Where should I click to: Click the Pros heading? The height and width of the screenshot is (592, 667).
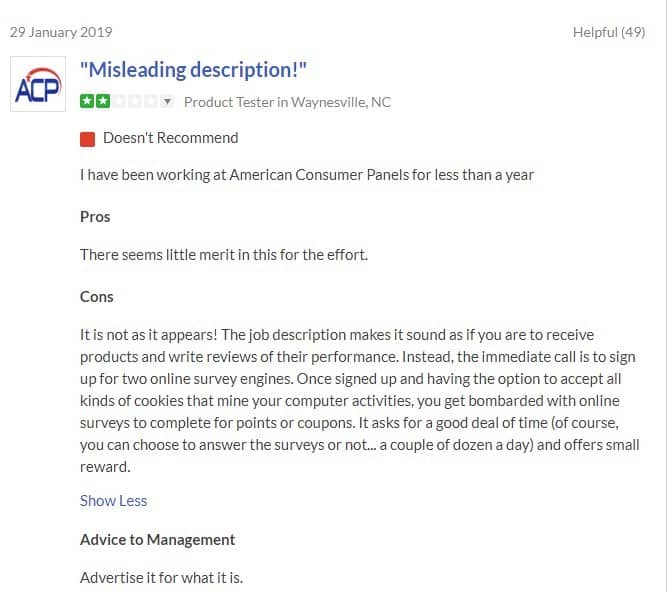[x=95, y=216]
